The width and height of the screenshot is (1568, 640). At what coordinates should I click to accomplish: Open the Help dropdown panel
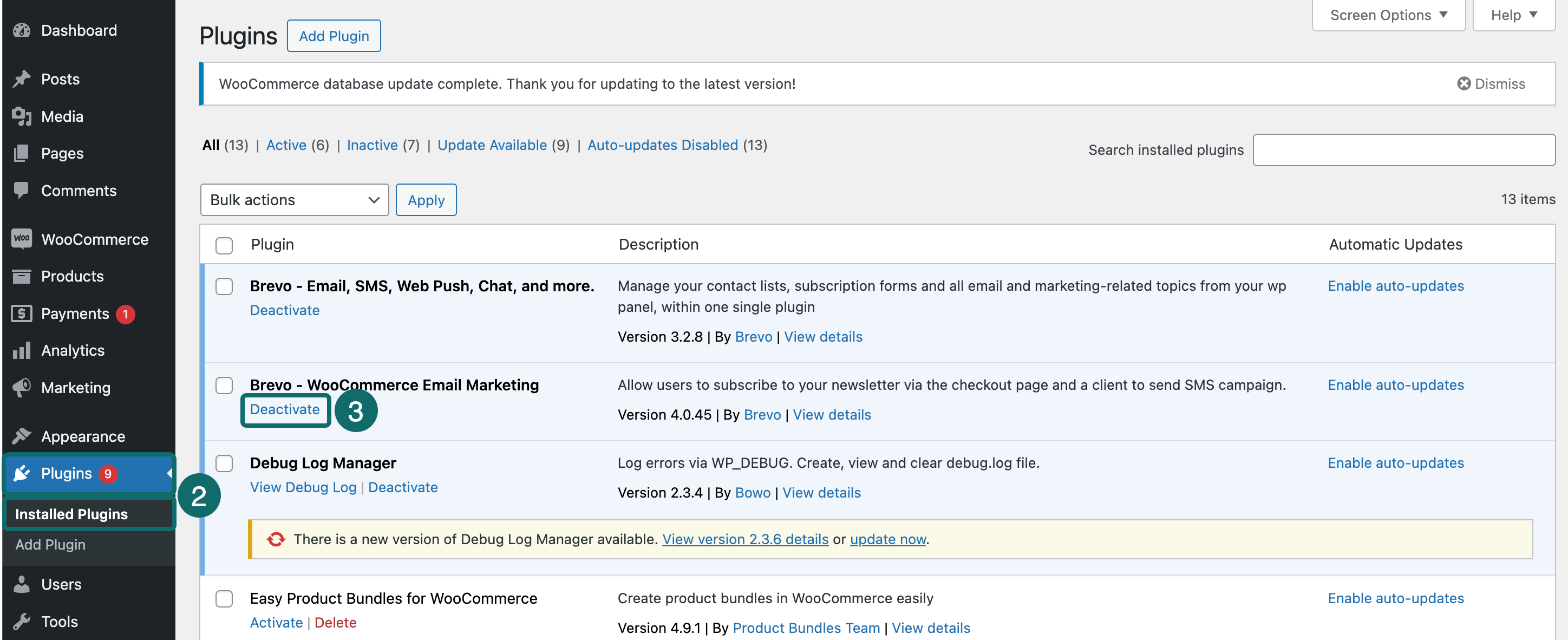1513,15
